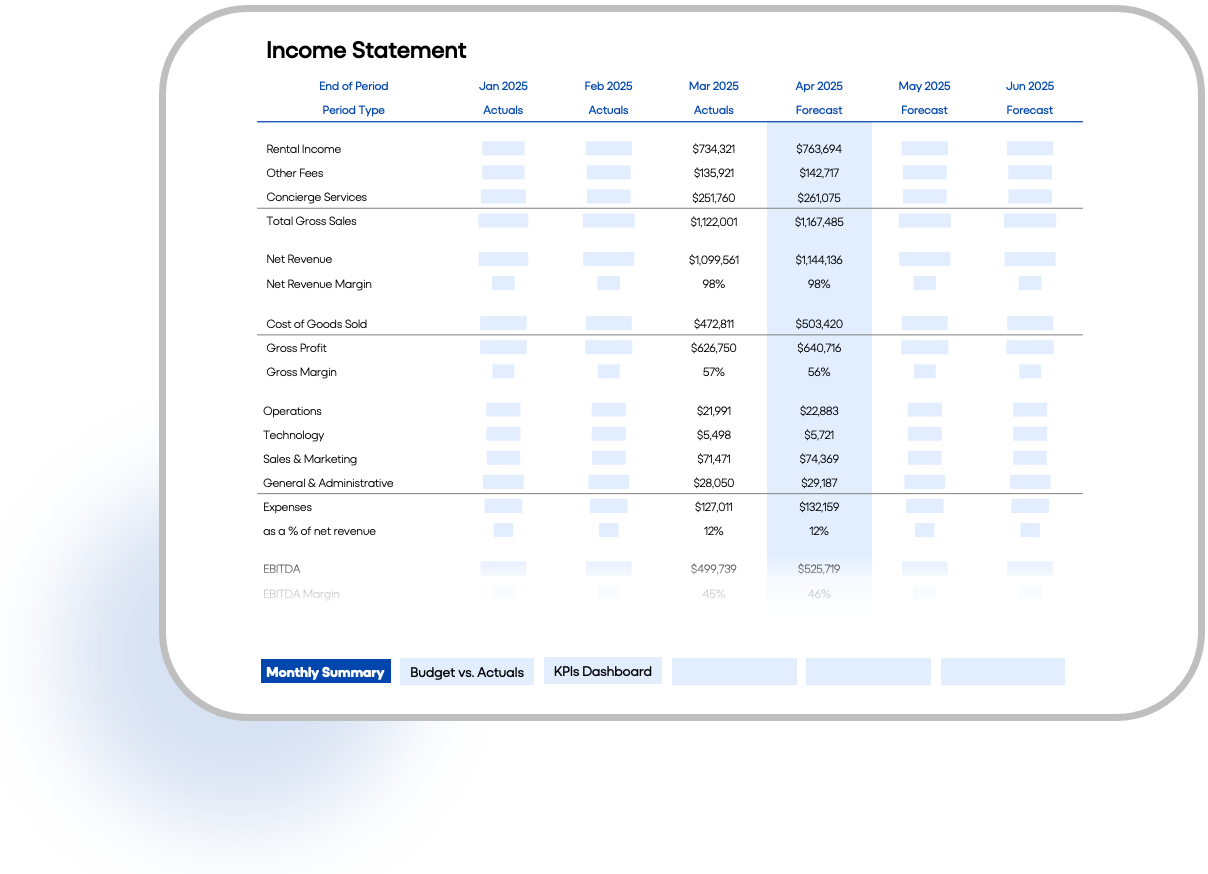Click the Gross Margin 57% cell
This screenshot has width=1208, height=874.
click(714, 371)
